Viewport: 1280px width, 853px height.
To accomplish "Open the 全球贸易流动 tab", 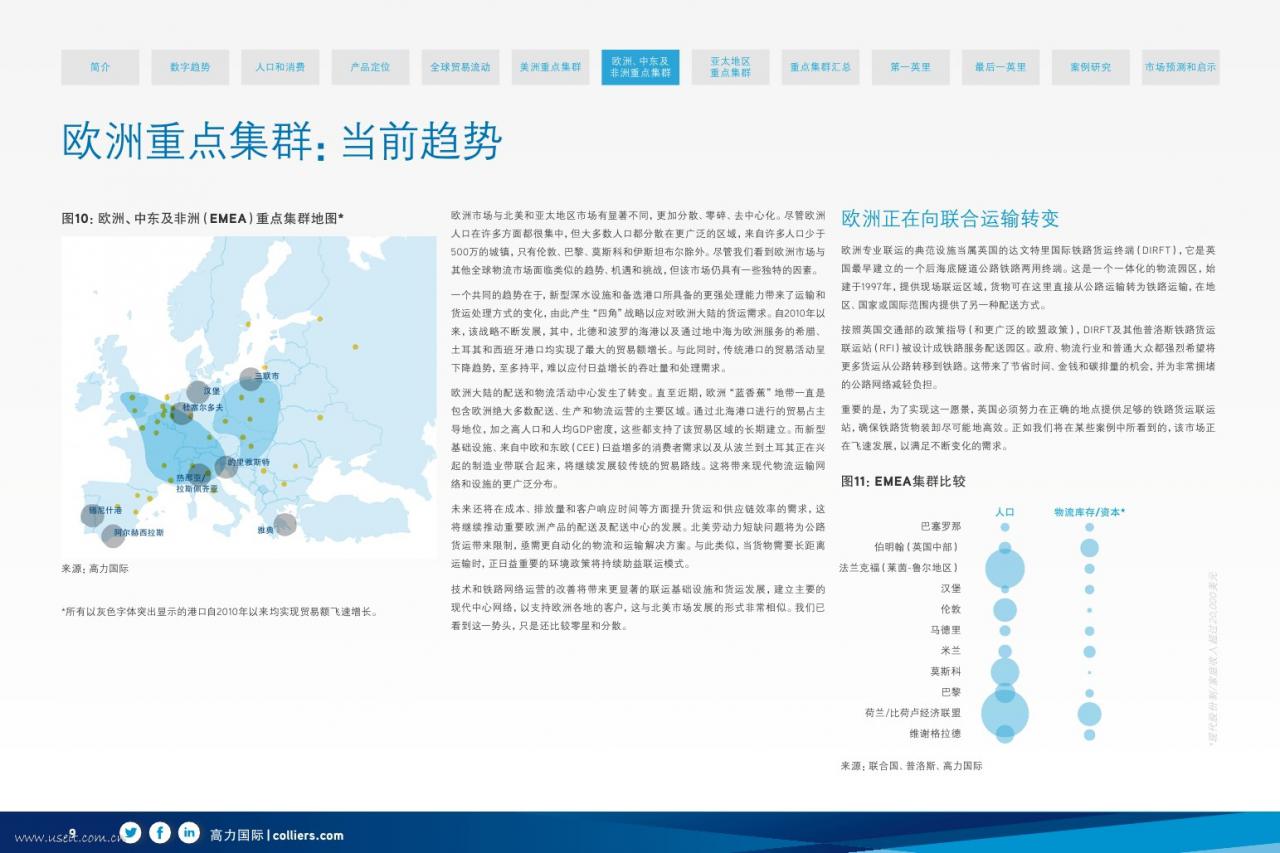I will click(x=460, y=67).
